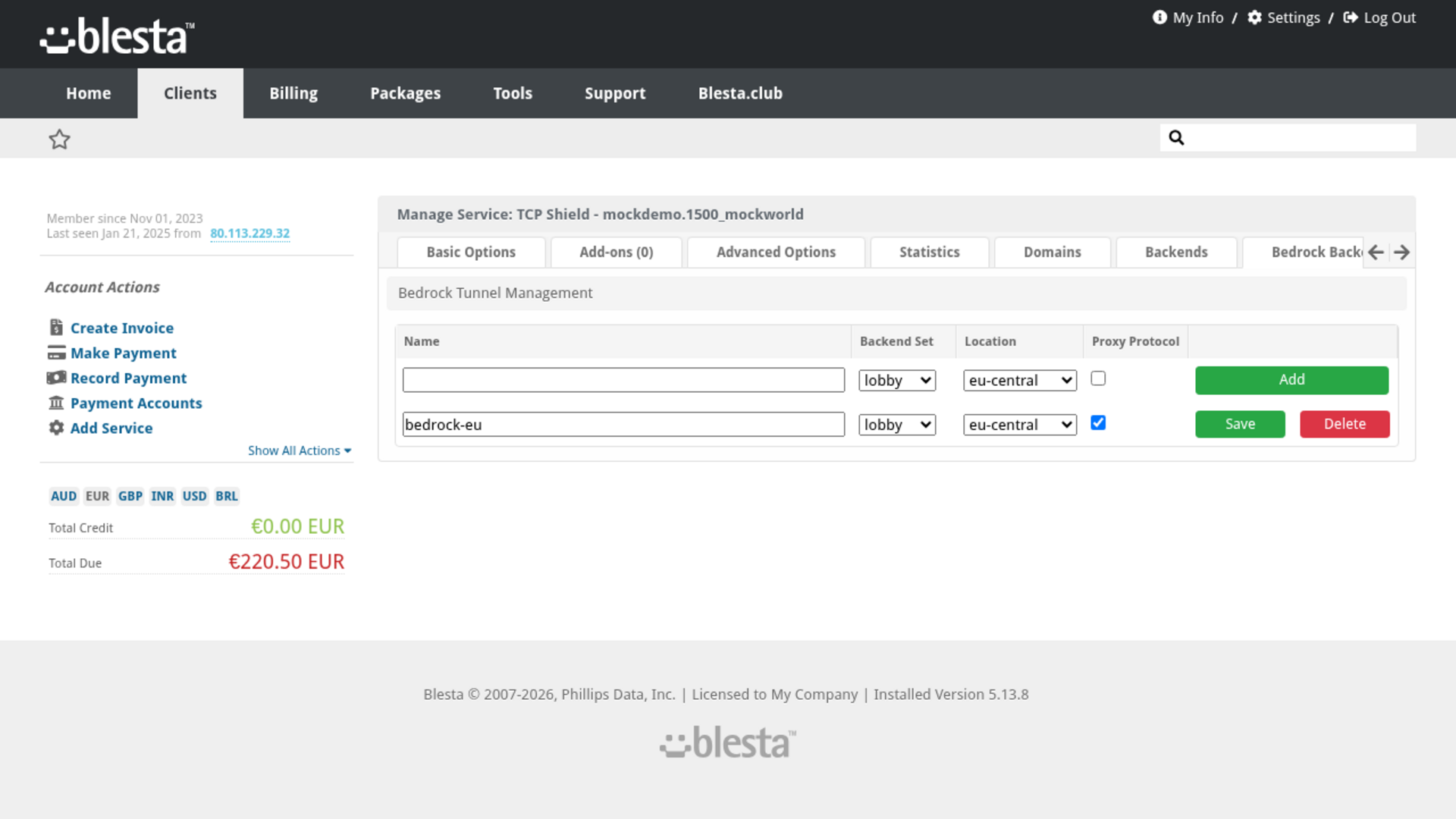Open the Home menu
The width and height of the screenshot is (1456, 819).
[88, 93]
